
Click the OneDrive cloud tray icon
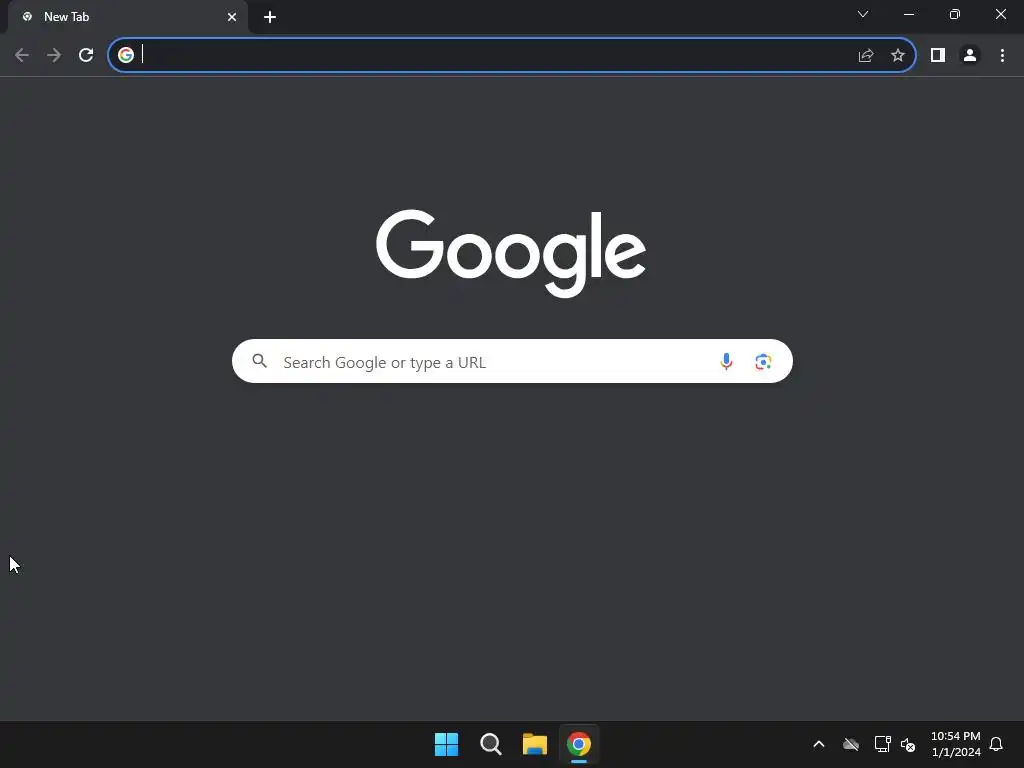click(x=850, y=744)
